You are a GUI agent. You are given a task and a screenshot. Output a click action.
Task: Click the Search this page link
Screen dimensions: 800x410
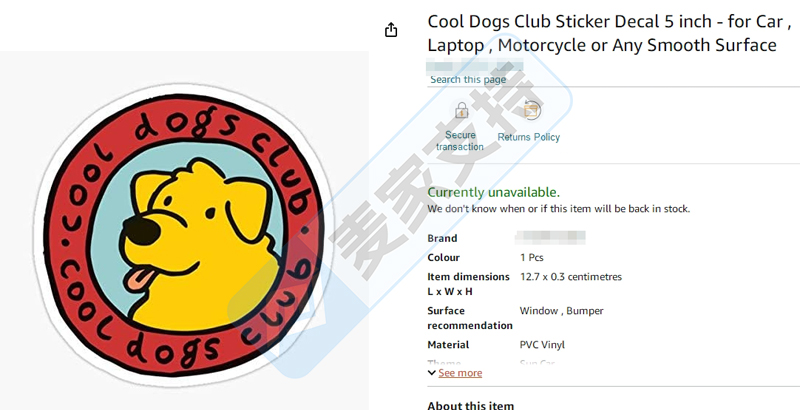pyautogui.click(x=468, y=80)
